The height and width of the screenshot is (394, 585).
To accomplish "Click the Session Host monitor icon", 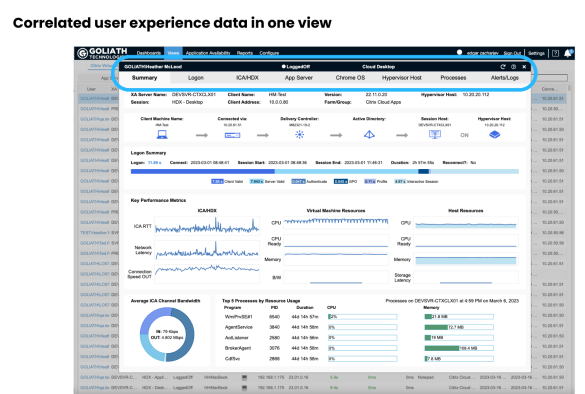I will coord(435,134).
